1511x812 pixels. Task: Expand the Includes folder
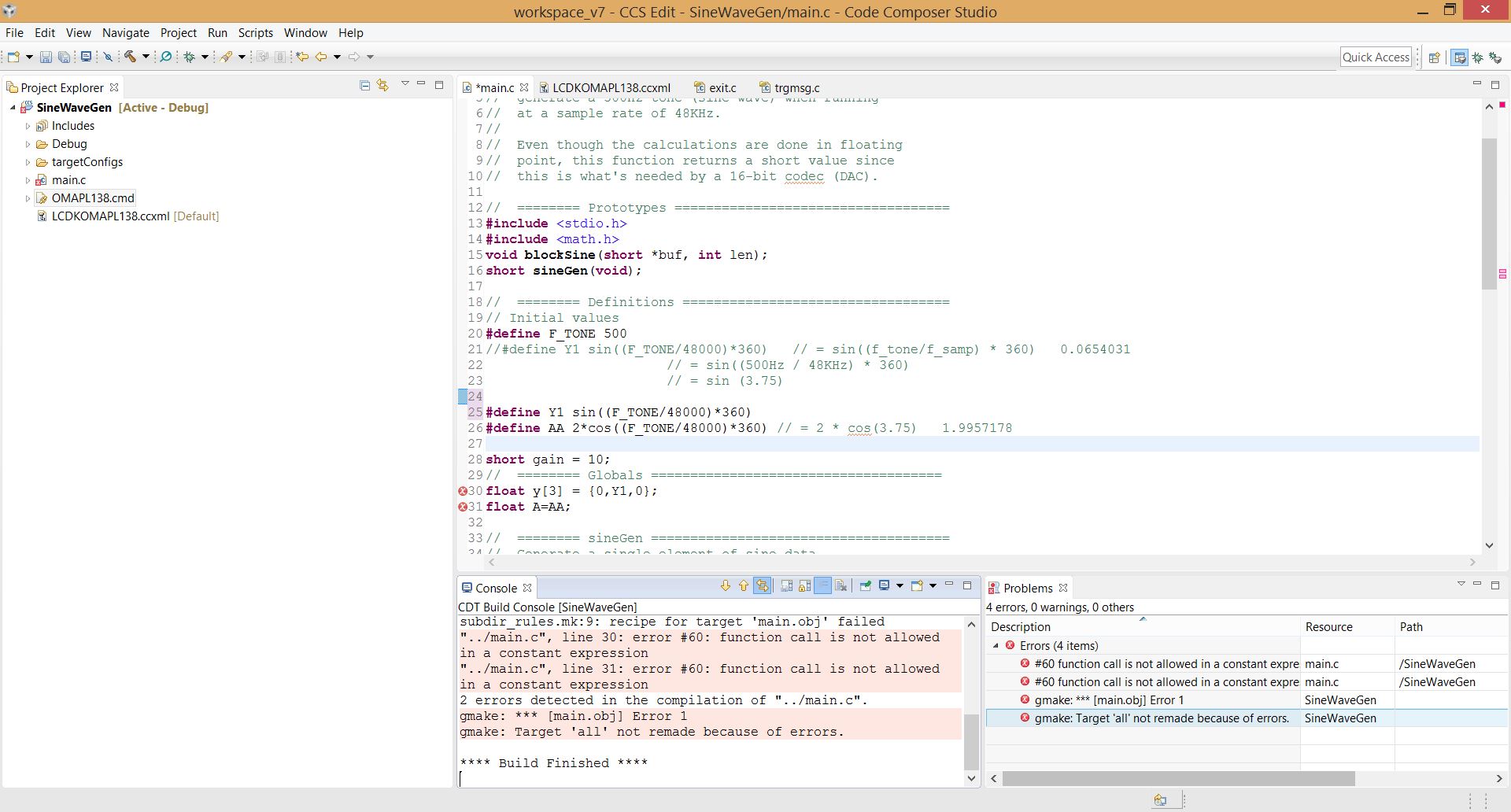pyautogui.click(x=28, y=126)
